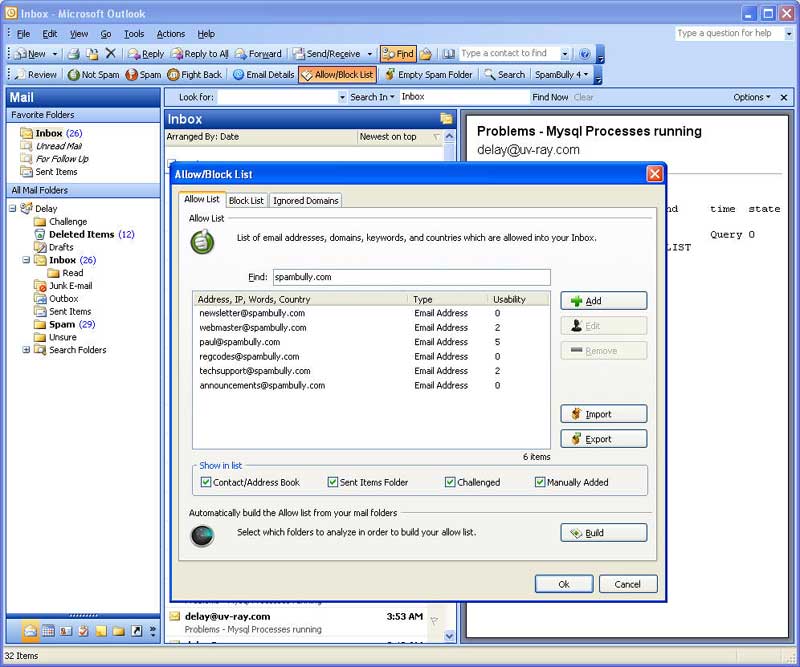
Task: Expand the Search Folders tree node
Action: (x=26, y=350)
